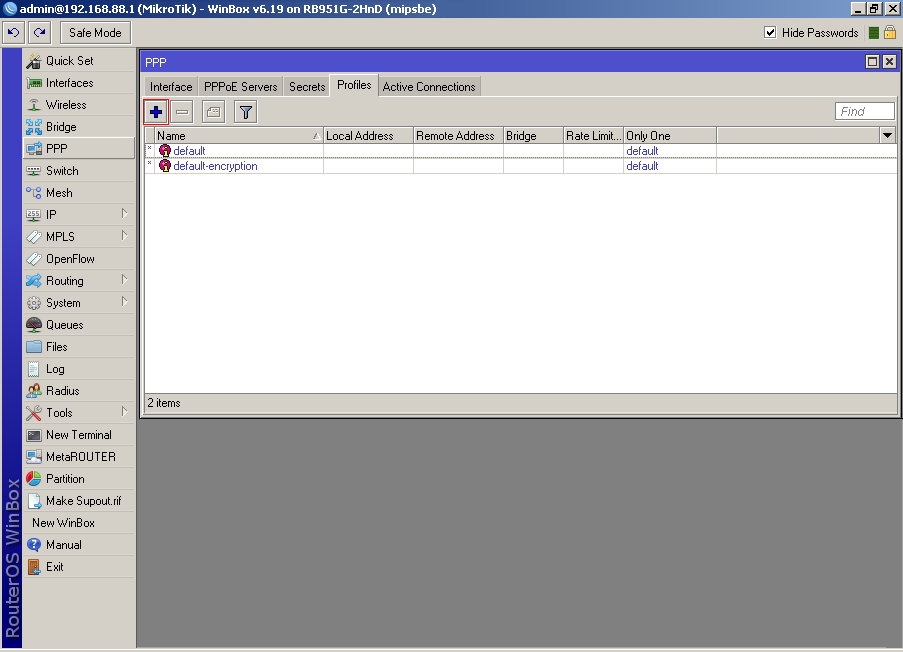Expand the Tools submenu arrow
Viewport: 903px width, 652px height.
pos(124,412)
